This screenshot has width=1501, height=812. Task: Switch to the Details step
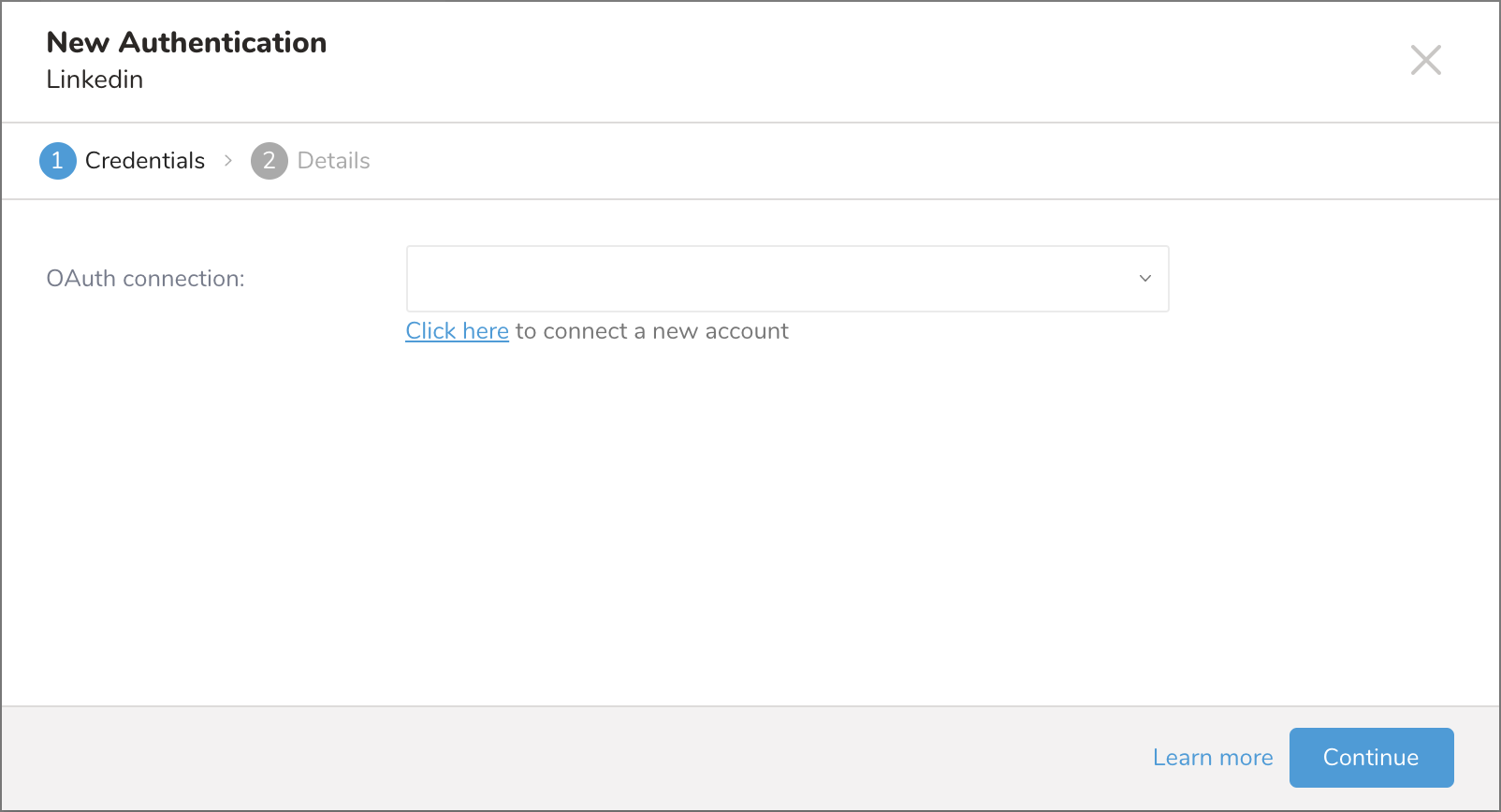point(333,161)
